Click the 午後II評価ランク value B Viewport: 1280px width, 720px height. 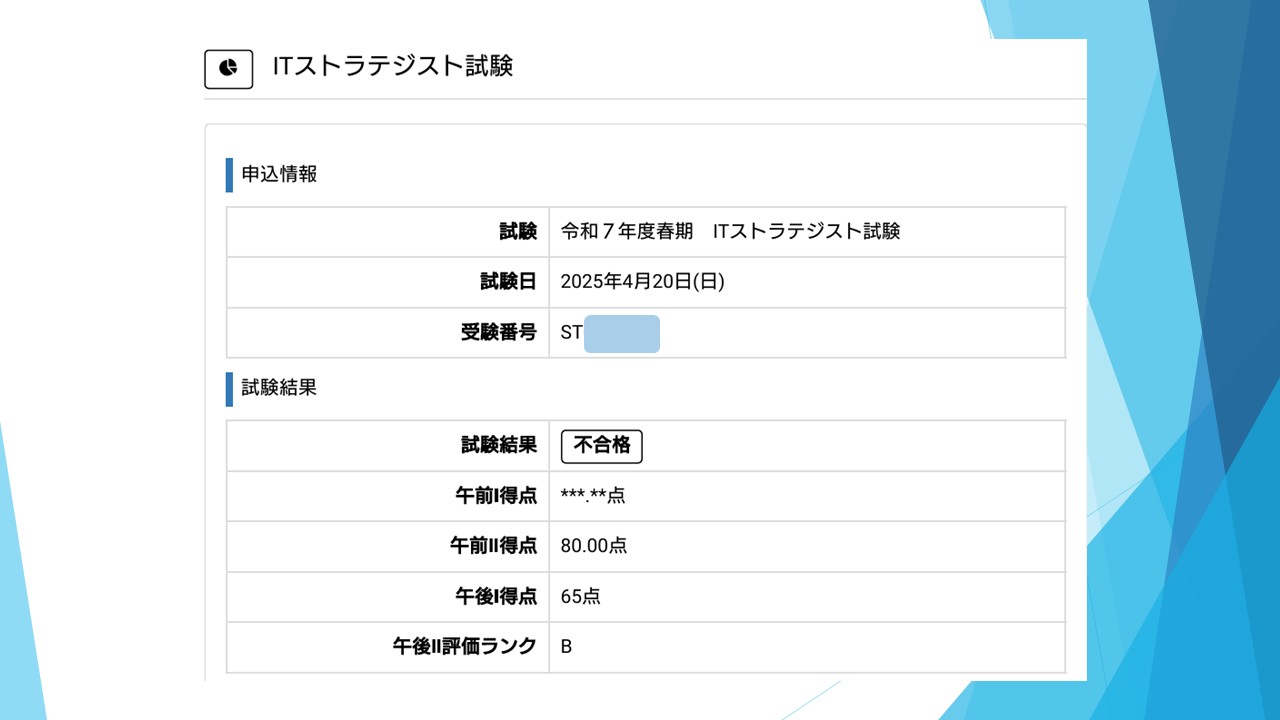pos(566,647)
